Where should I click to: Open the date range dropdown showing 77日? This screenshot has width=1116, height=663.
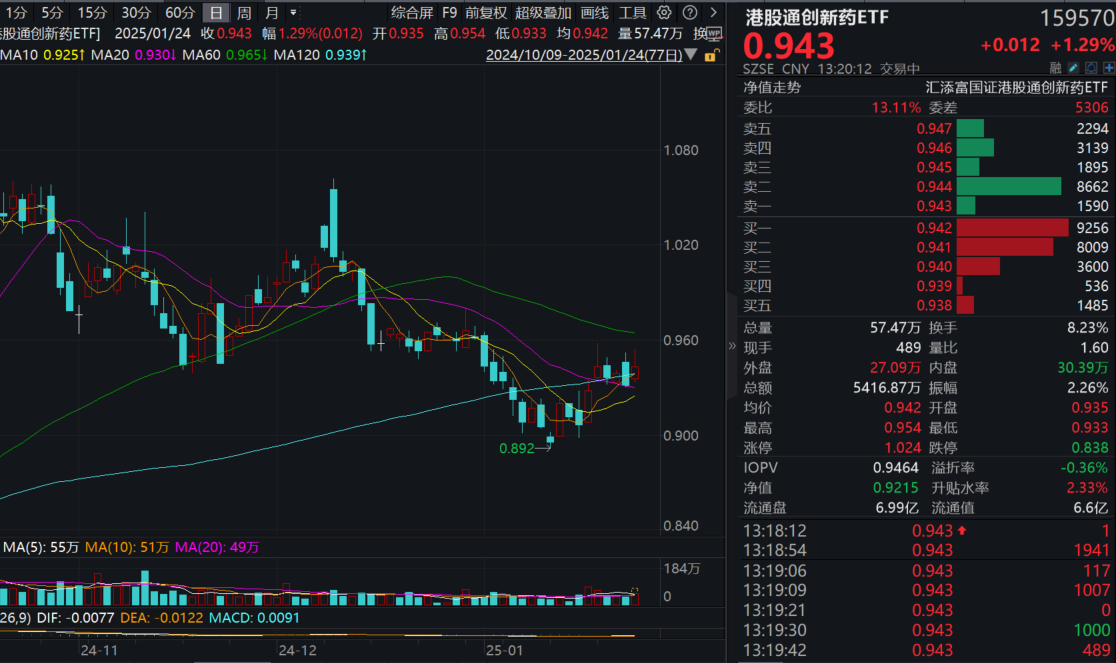click(690, 55)
